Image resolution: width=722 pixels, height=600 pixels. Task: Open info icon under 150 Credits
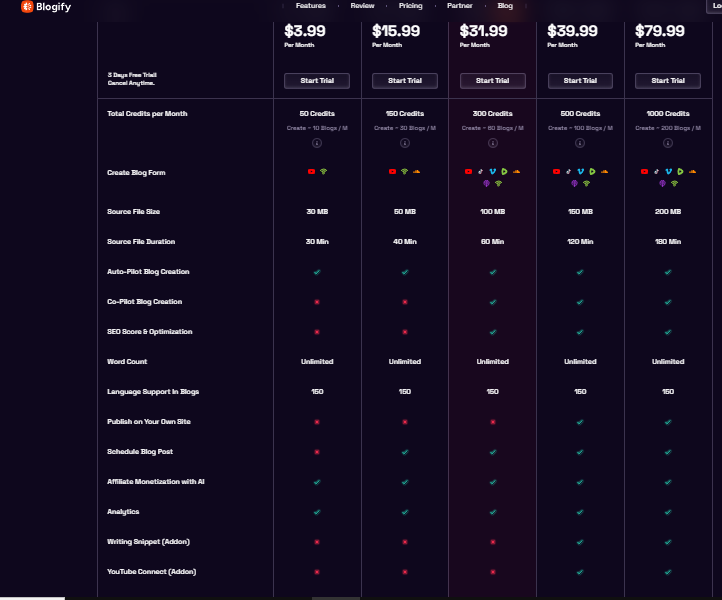[405, 143]
